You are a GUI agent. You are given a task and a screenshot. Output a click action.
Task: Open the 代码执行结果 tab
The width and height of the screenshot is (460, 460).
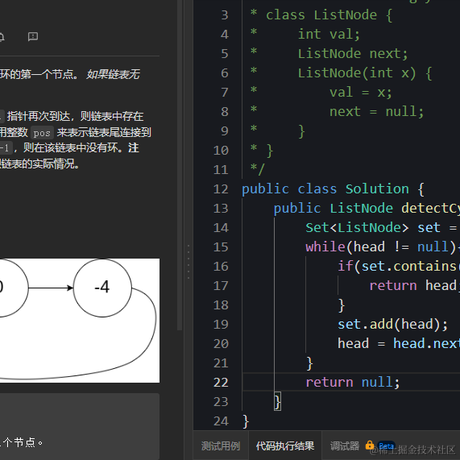click(x=285, y=446)
